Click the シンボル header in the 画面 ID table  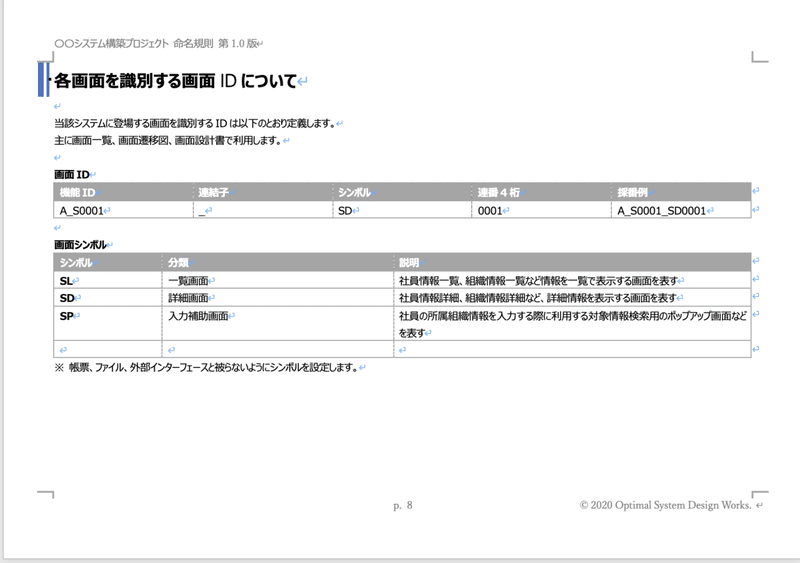(x=402, y=192)
